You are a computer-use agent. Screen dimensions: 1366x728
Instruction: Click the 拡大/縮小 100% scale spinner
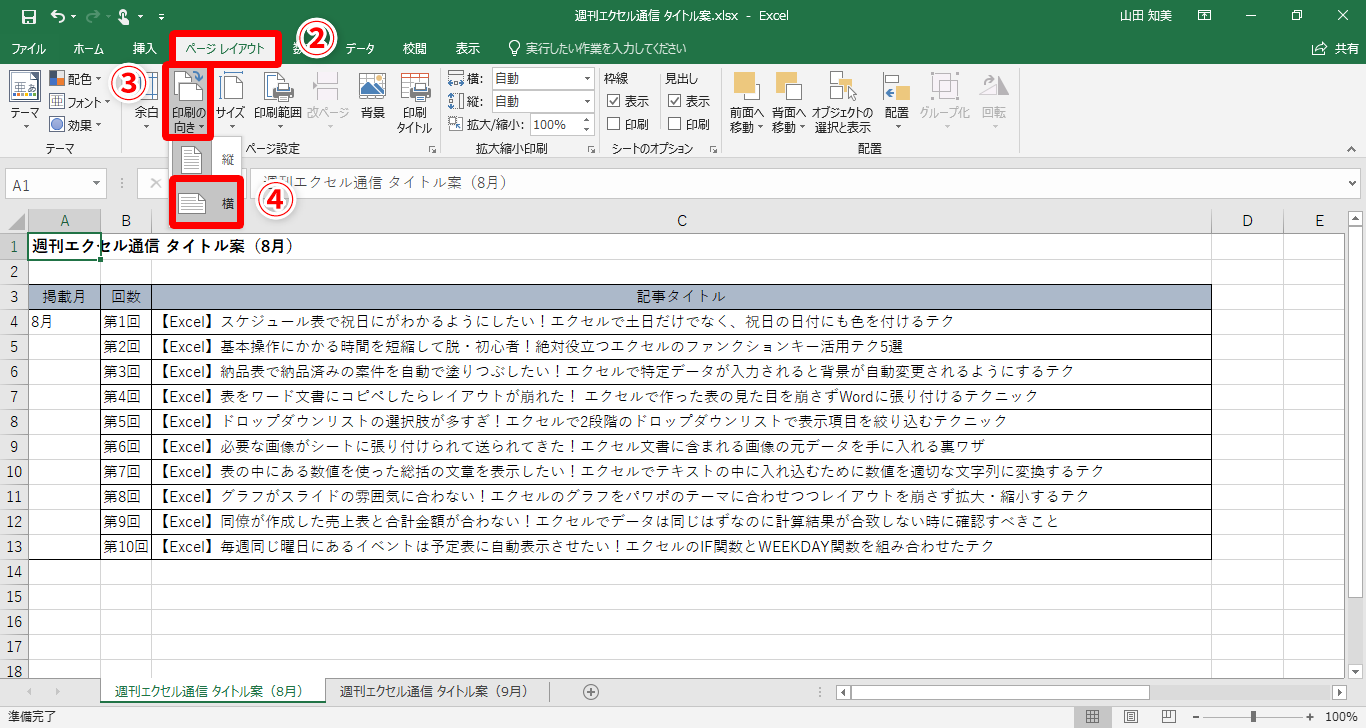pos(588,125)
